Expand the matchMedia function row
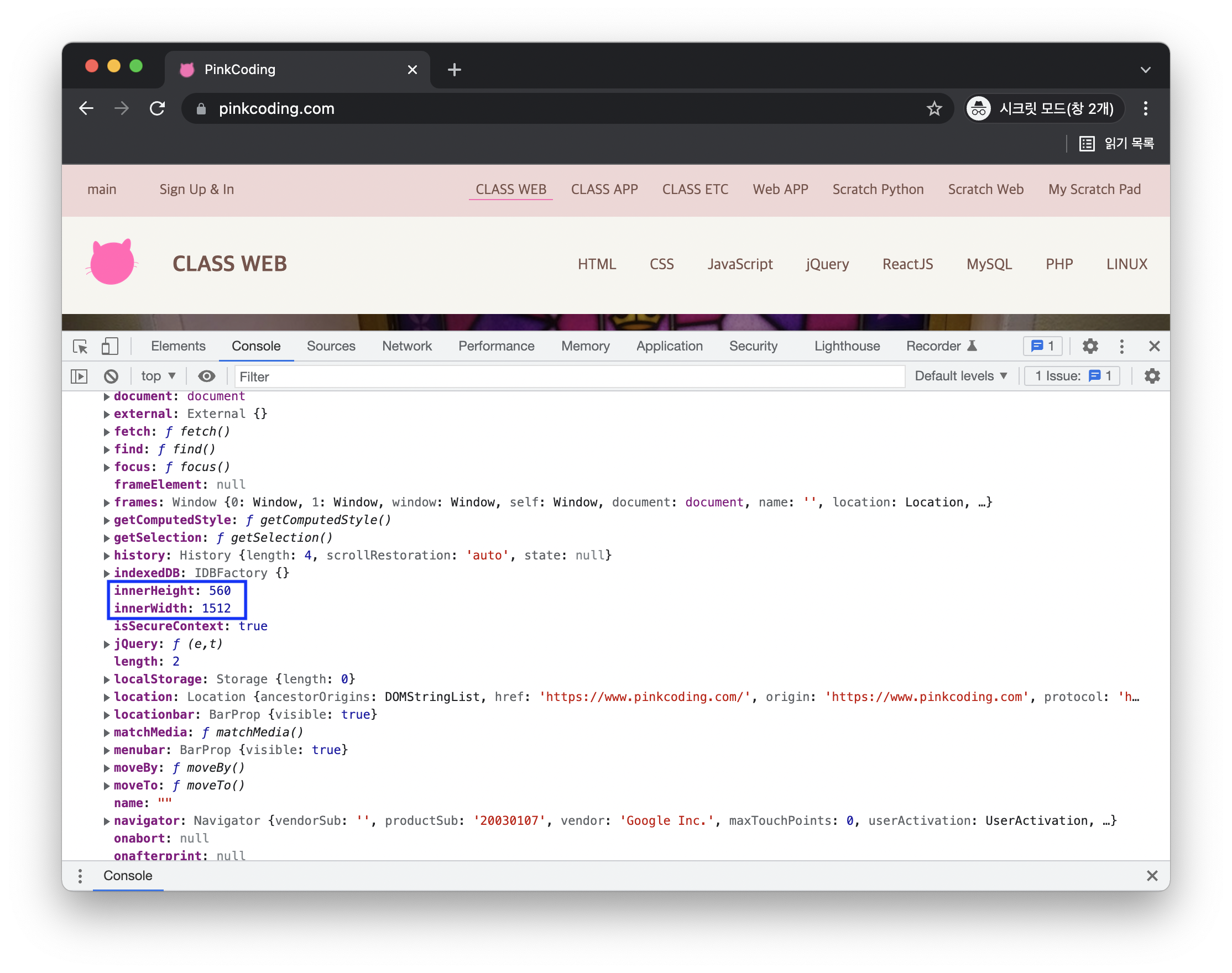This screenshot has width=1232, height=973. pos(107,733)
